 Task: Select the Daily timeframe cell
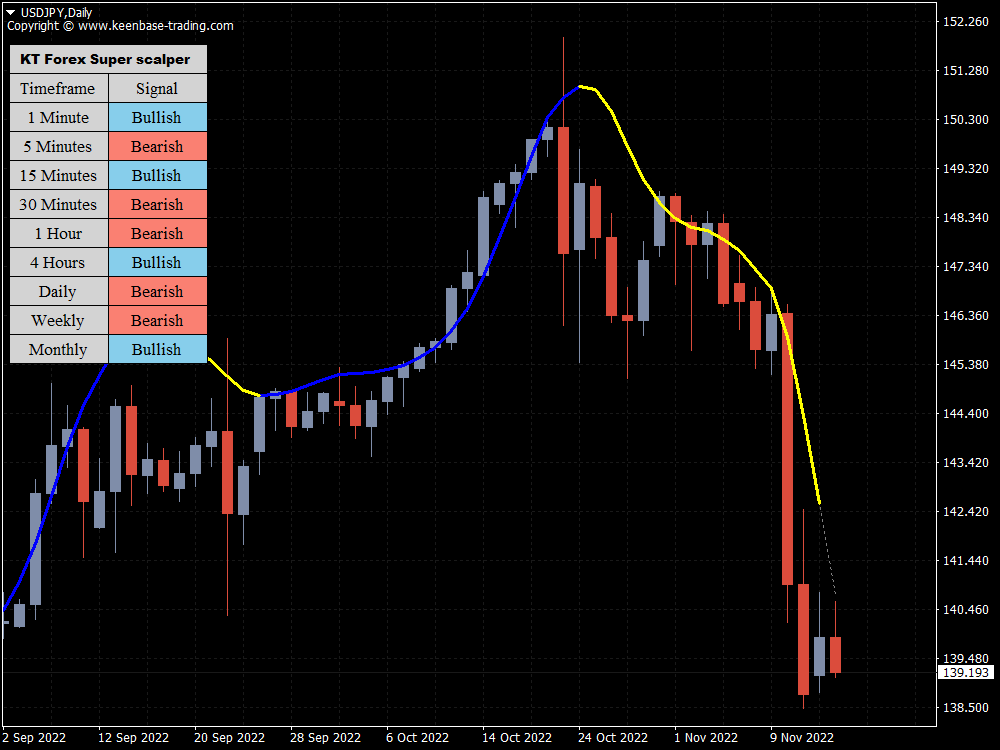pos(59,291)
